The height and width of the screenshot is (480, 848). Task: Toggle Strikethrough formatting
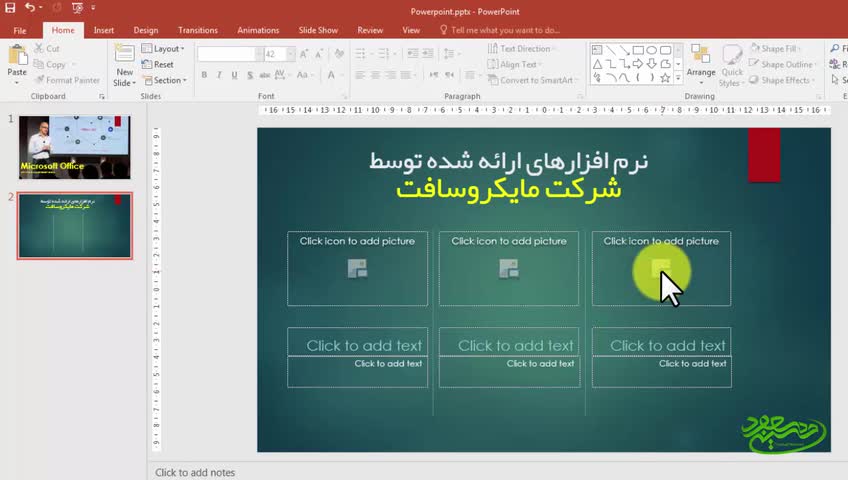pyautogui.click(x=264, y=75)
